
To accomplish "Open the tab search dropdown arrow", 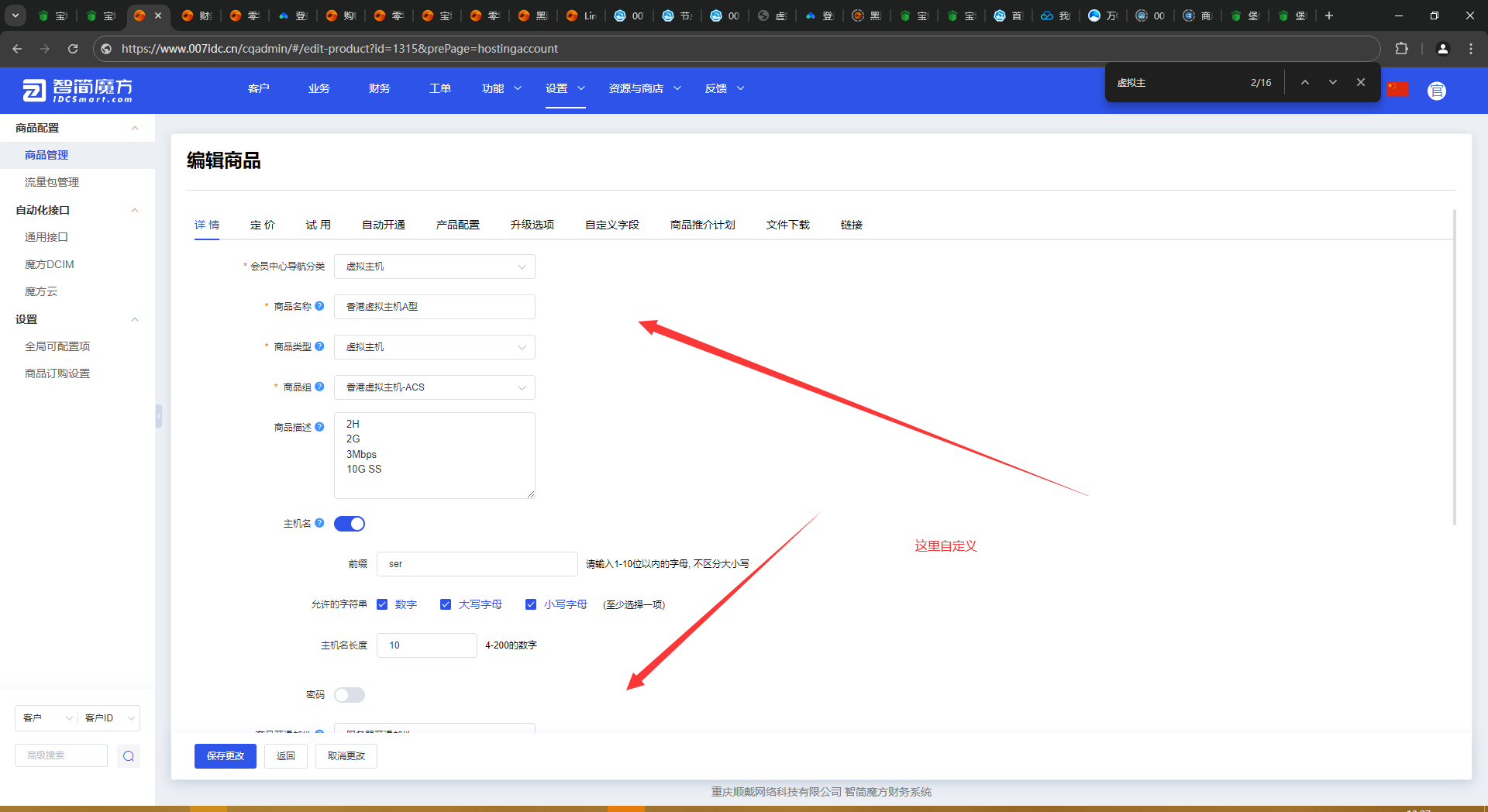I will (x=15, y=15).
